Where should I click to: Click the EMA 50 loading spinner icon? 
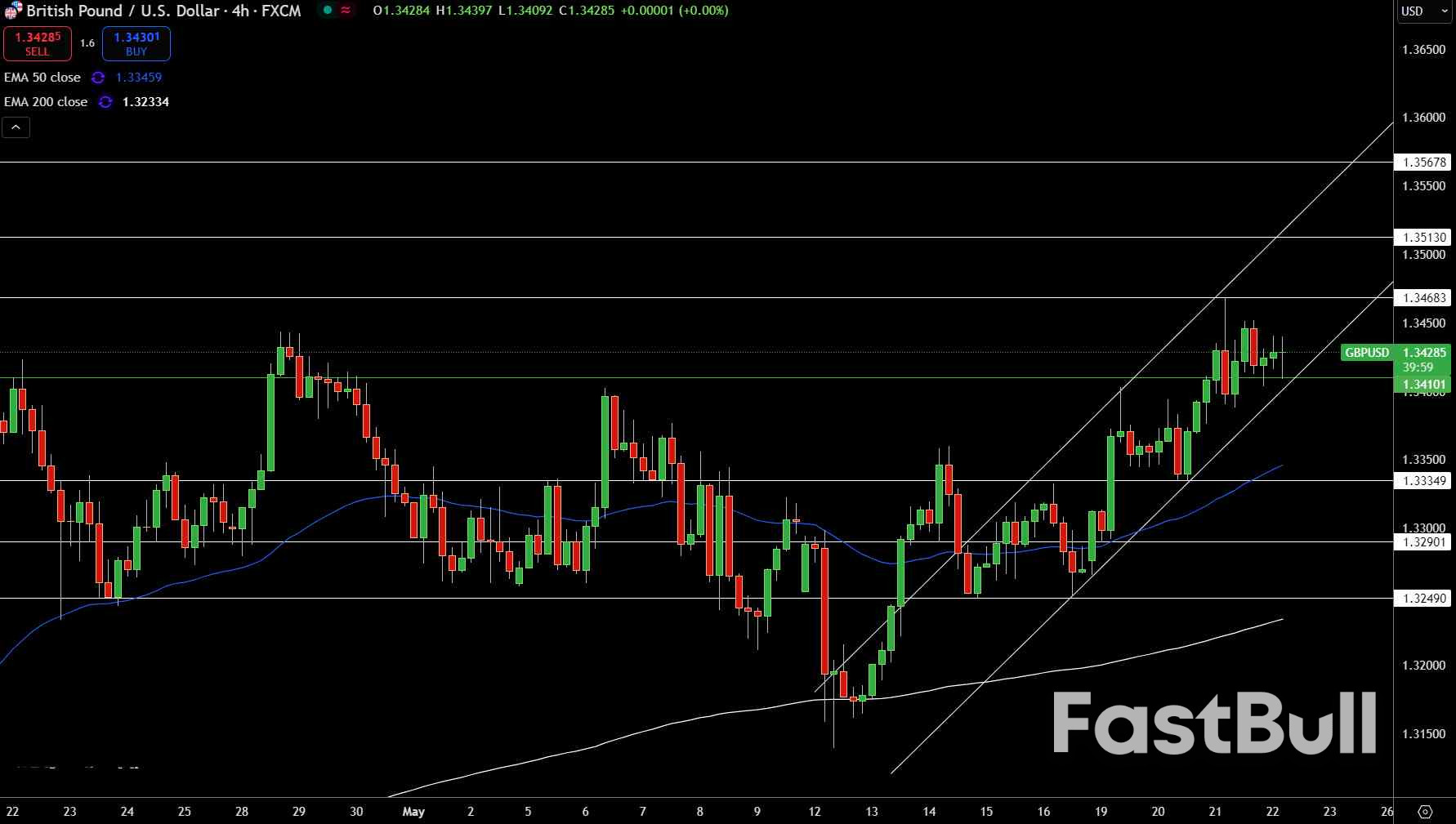[x=99, y=78]
